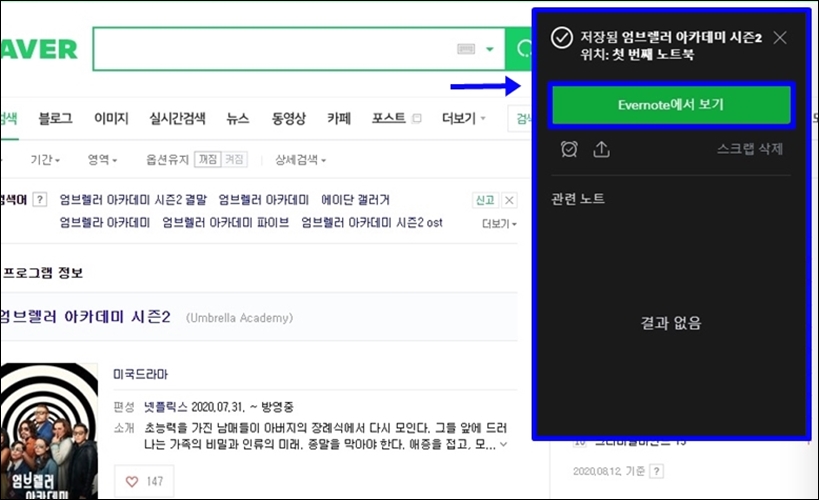
Task: Open related search 엄브렐러 아카데미 시즌2 ost
Action: pyautogui.click(x=372, y=223)
